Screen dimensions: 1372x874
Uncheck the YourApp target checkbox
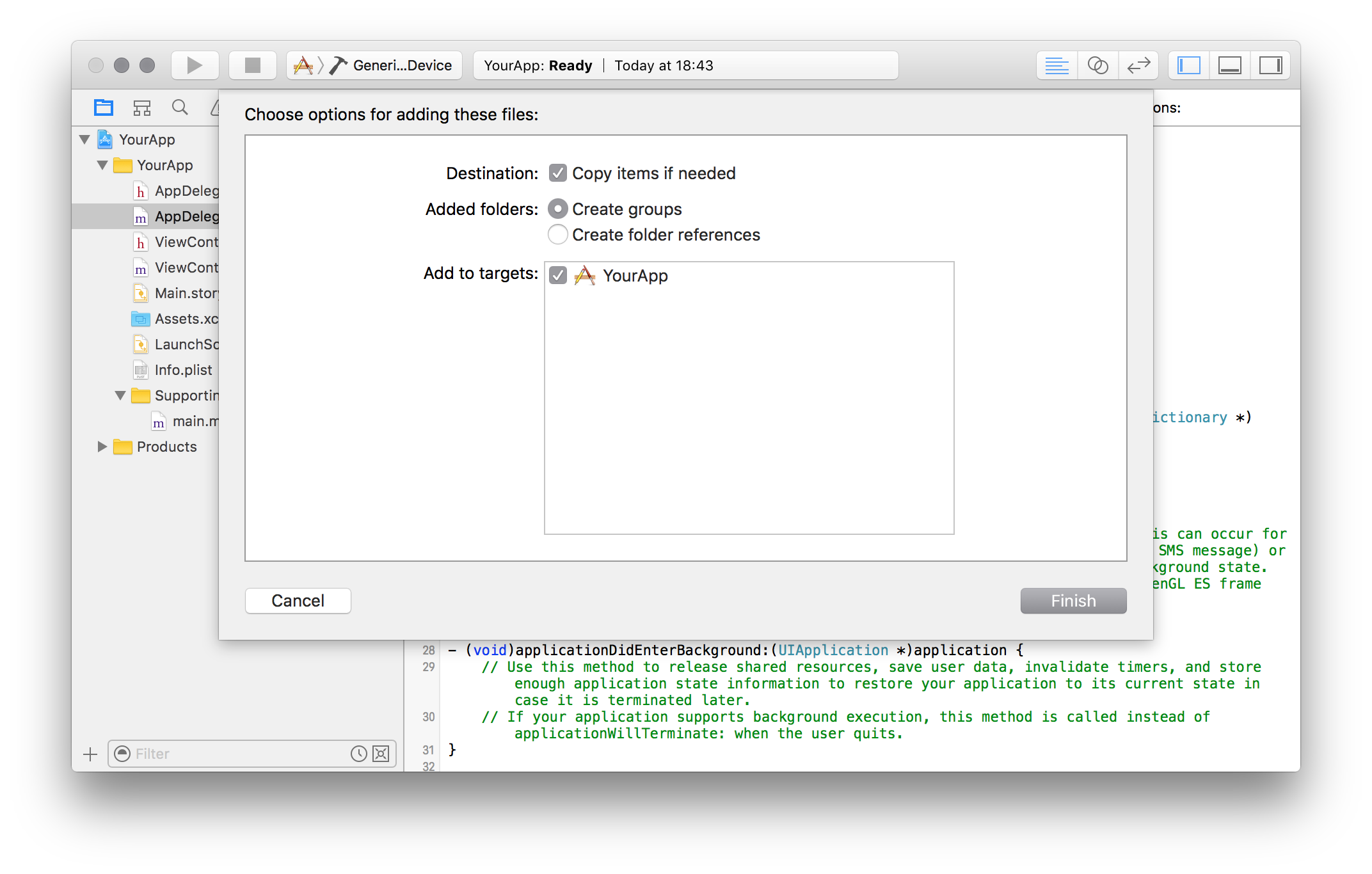558,276
